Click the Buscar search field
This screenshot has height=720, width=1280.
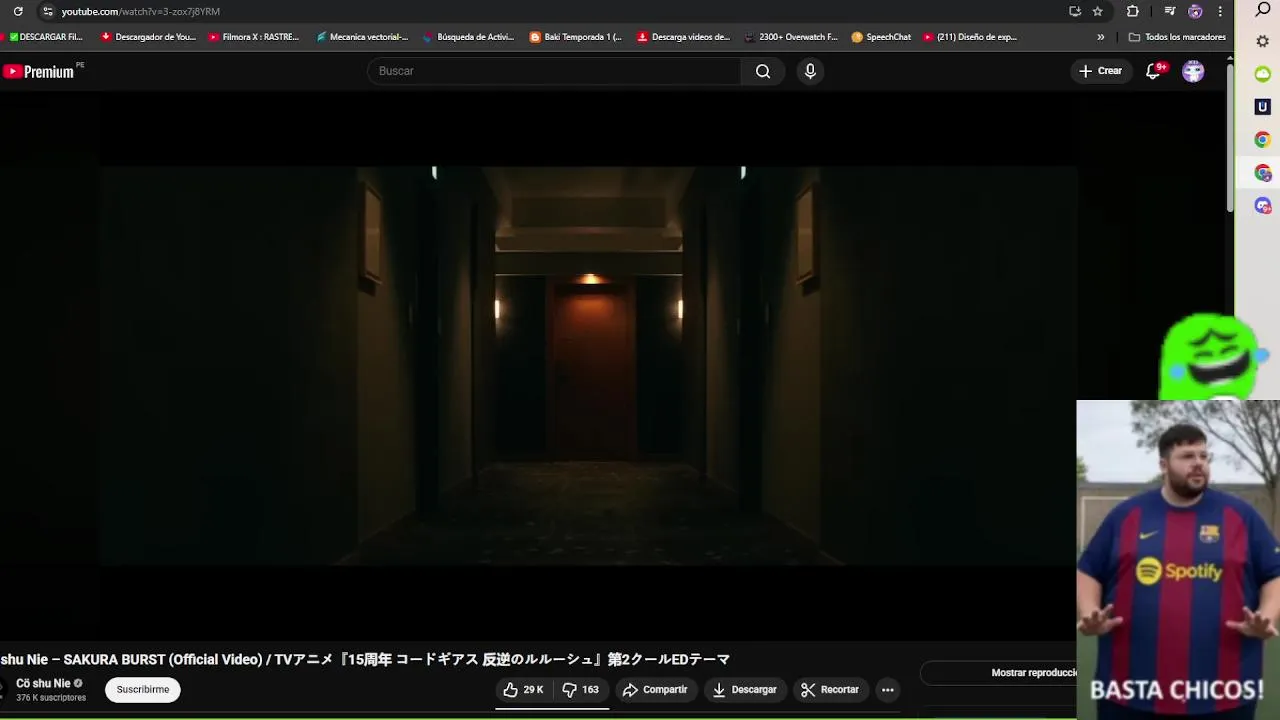(x=555, y=71)
